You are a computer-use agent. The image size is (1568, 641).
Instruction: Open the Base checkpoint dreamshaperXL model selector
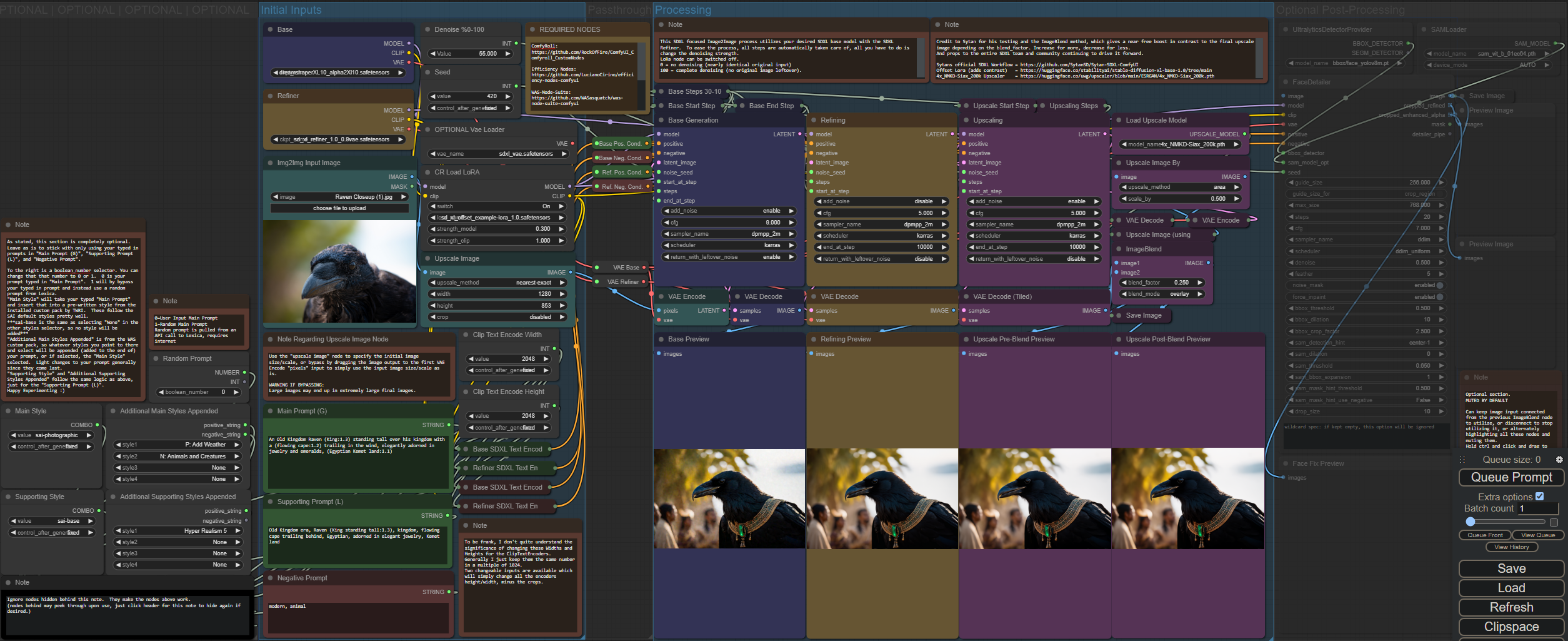[x=339, y=73]
